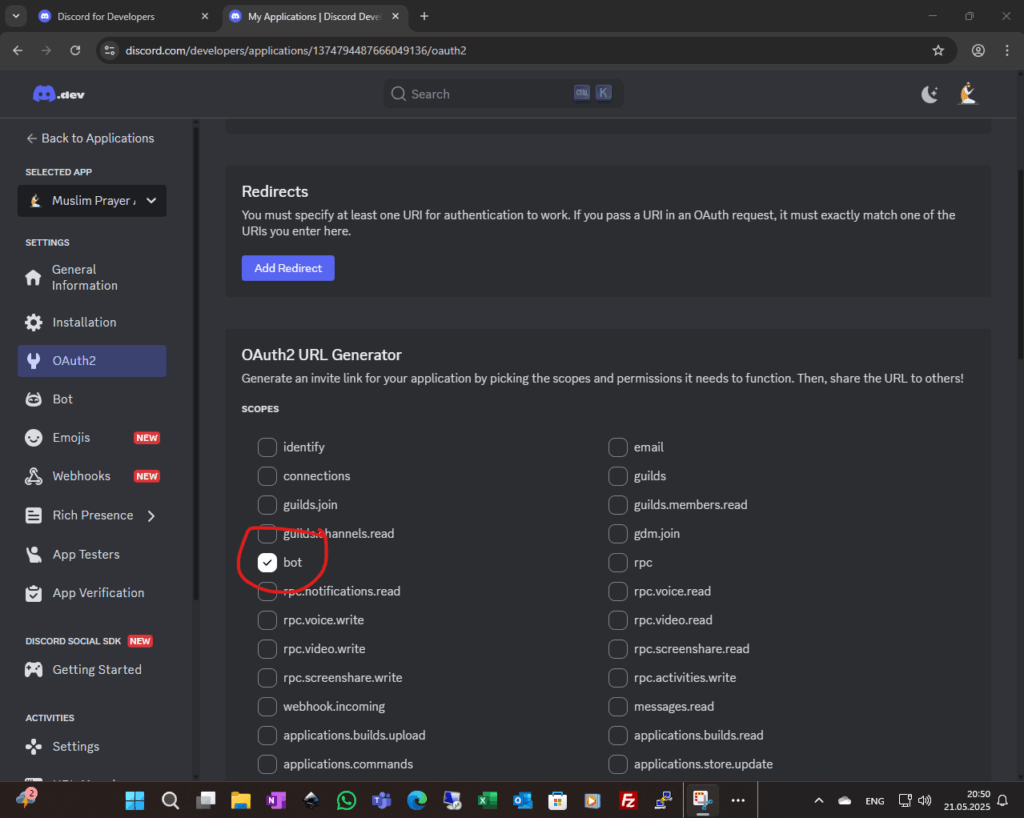Open the OAuth2 settings page
Viewport: 1024px width, 818px height.
92,360
